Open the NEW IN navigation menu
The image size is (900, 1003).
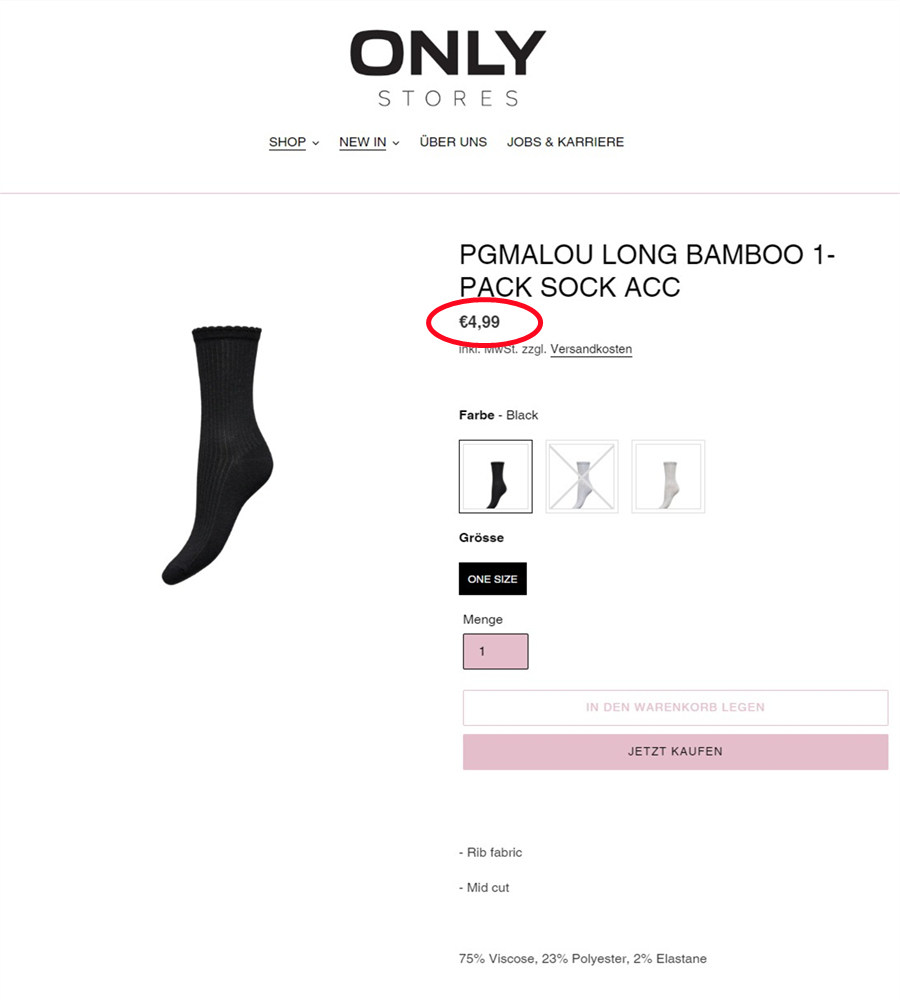tap(362, 142)
